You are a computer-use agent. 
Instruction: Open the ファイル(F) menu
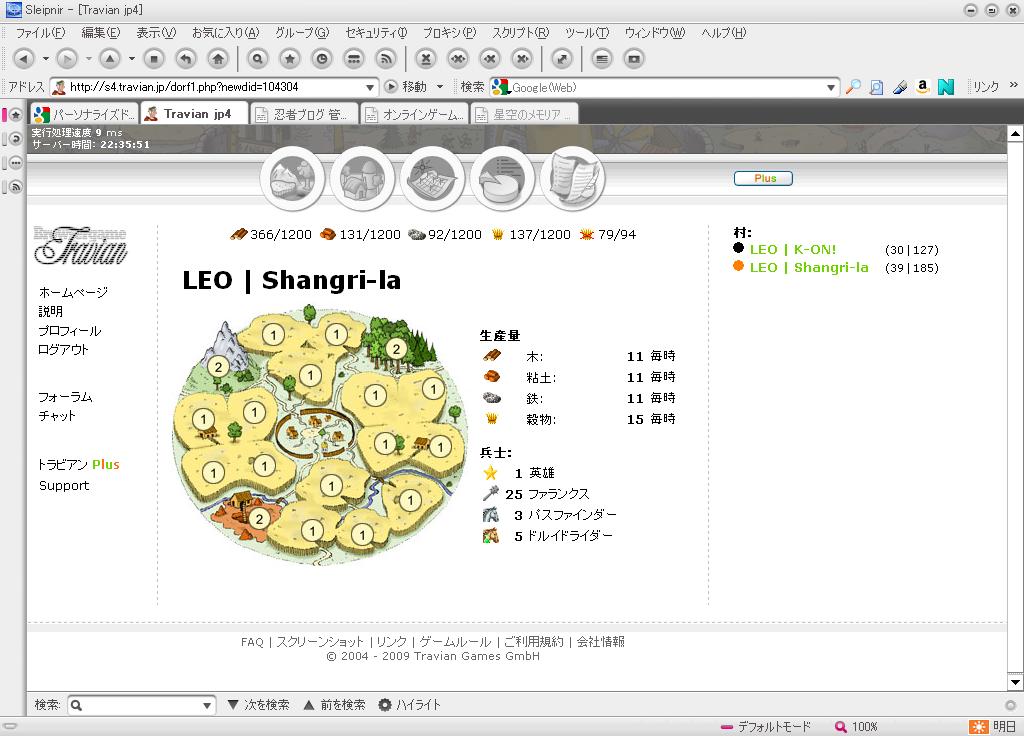point(40,33)
